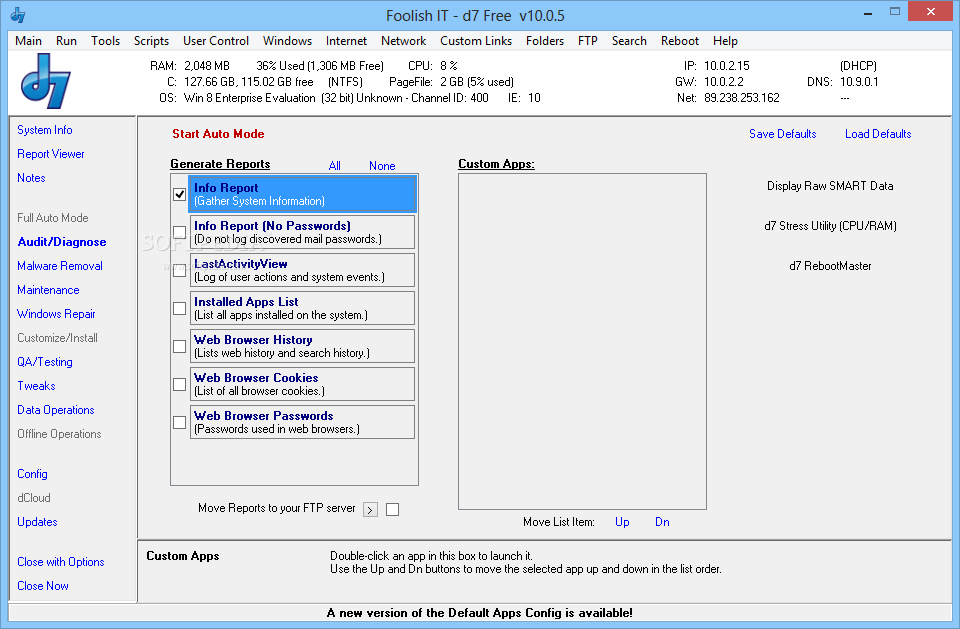960x629 pixels.
Task: Select the Info Report list entry
Action: point(302,194)
